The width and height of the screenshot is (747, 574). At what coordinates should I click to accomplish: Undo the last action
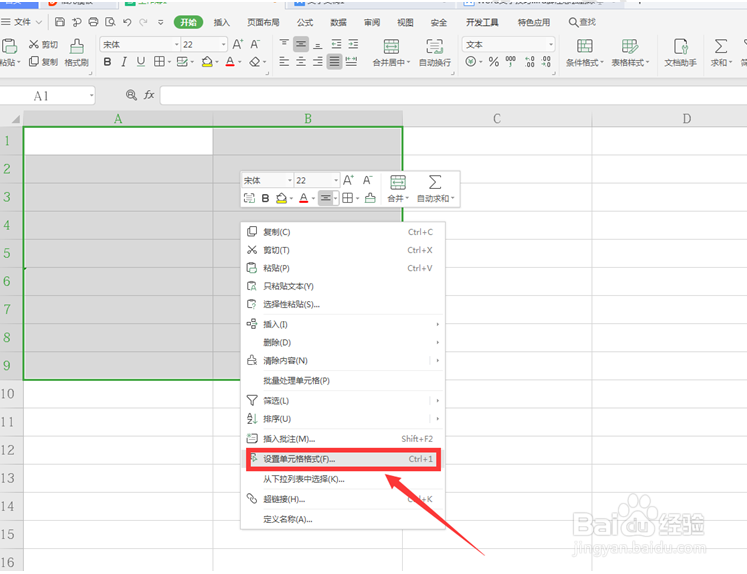127,22
